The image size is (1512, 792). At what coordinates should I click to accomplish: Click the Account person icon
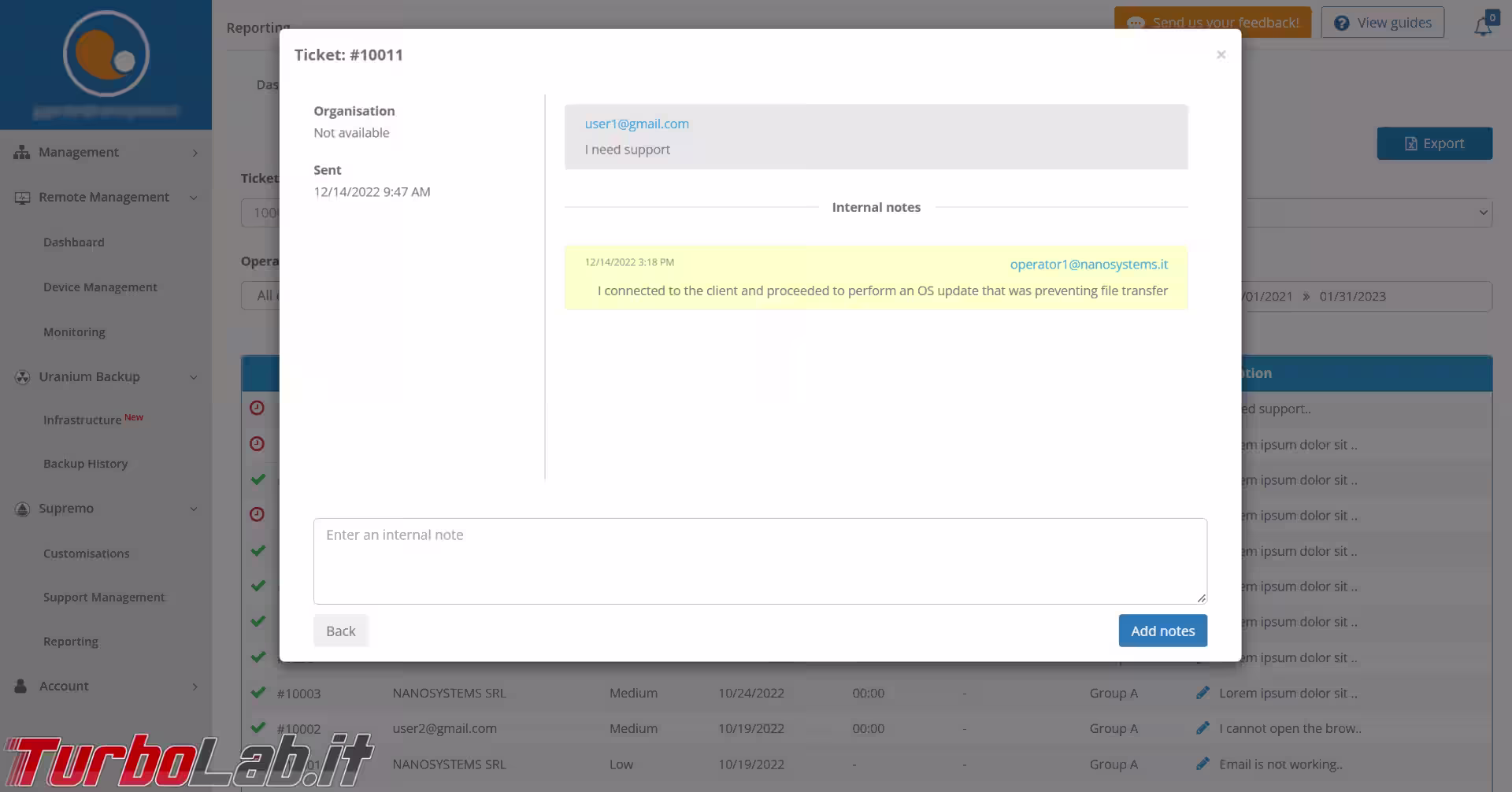(x=20, y=686)
